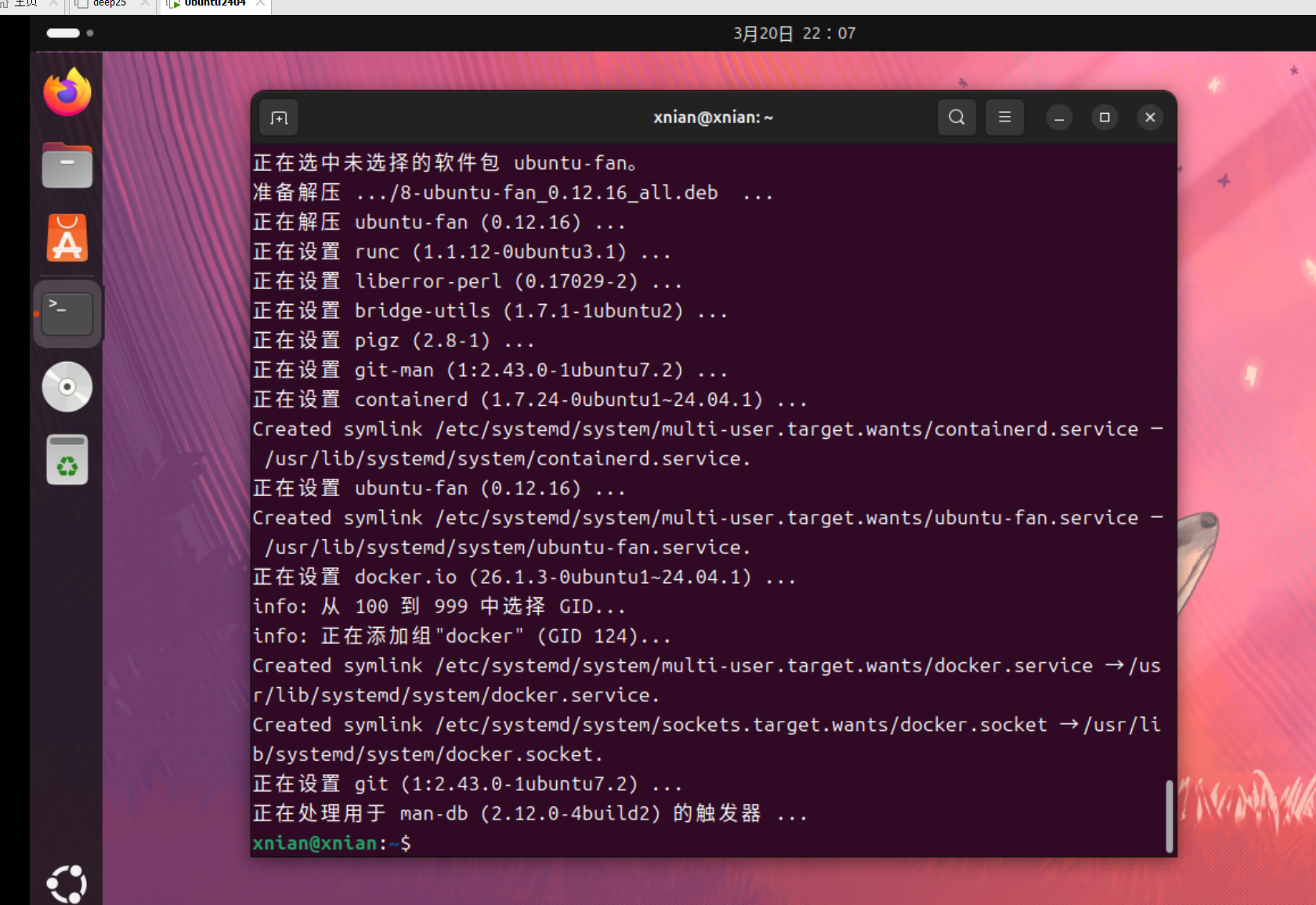Click the terminal vertical scrollbar

(x=1169, y=815)
